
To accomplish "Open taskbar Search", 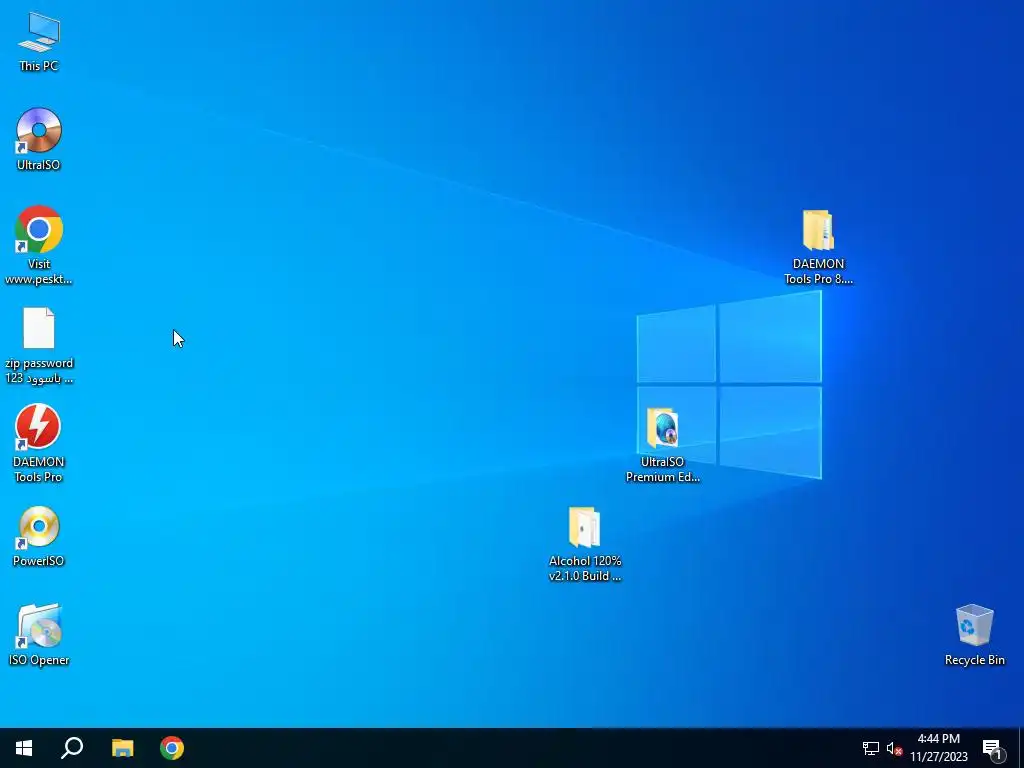I will [x=72, y=748].
